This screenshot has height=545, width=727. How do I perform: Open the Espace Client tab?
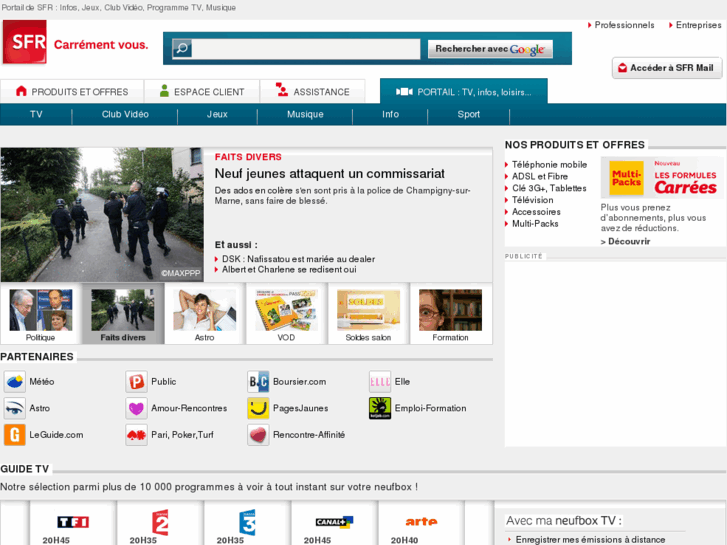(202, 91)
